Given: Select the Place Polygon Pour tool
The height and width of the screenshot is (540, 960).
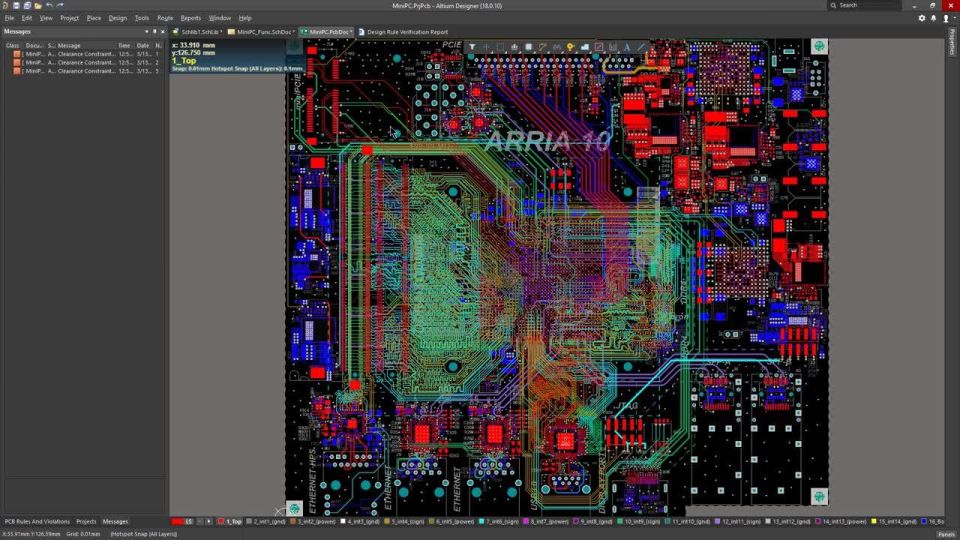Looking at the screenshot, I should click(x=585, y=47).
